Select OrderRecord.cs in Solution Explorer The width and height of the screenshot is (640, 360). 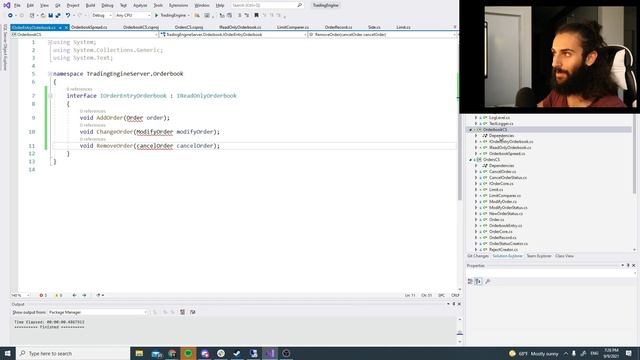pos(502,238)
